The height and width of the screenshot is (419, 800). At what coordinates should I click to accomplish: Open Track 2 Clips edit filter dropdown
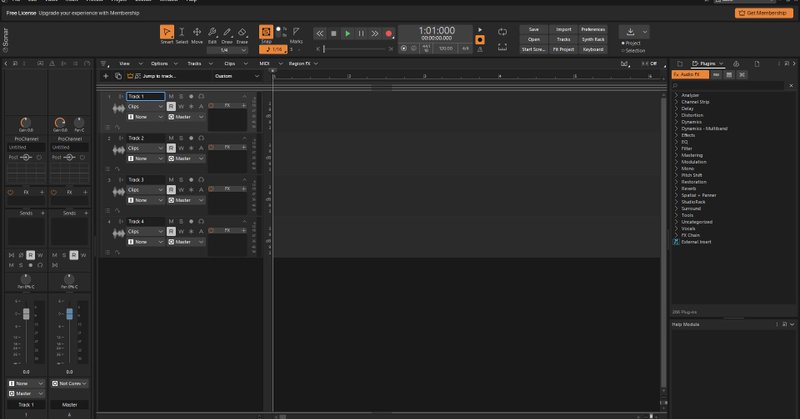[x=145, y=148]
